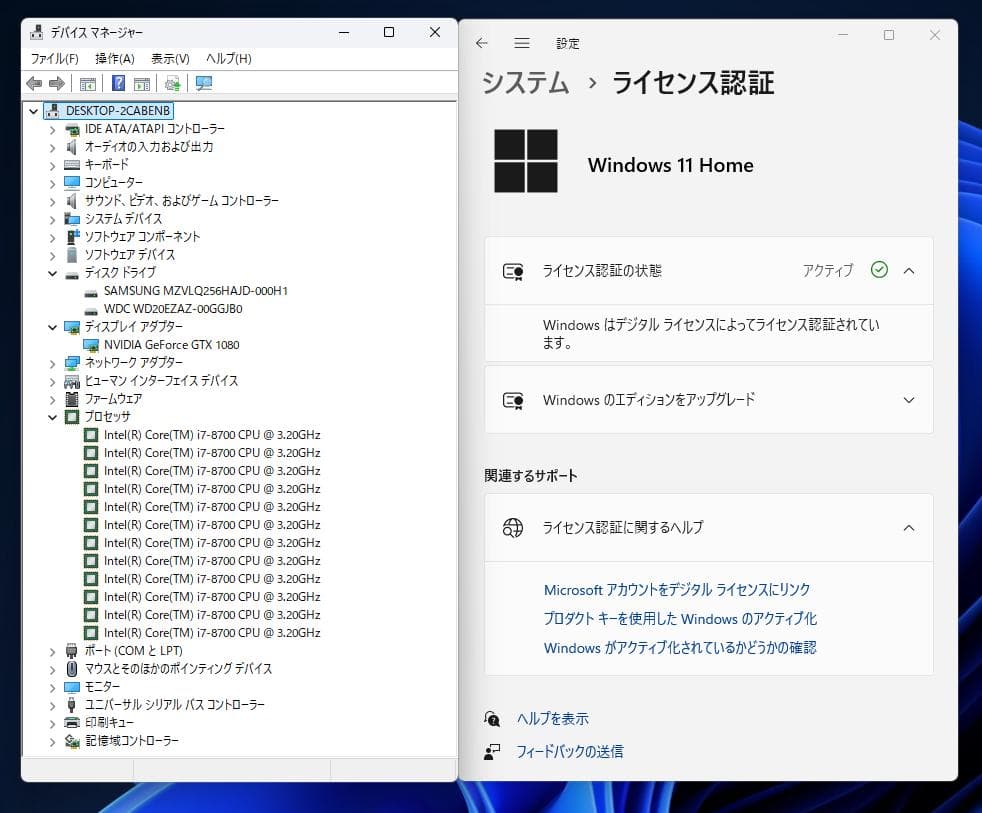Click the Forward navigation arrow
Viewport: 982px width, 813px height.
pos(58,84)
